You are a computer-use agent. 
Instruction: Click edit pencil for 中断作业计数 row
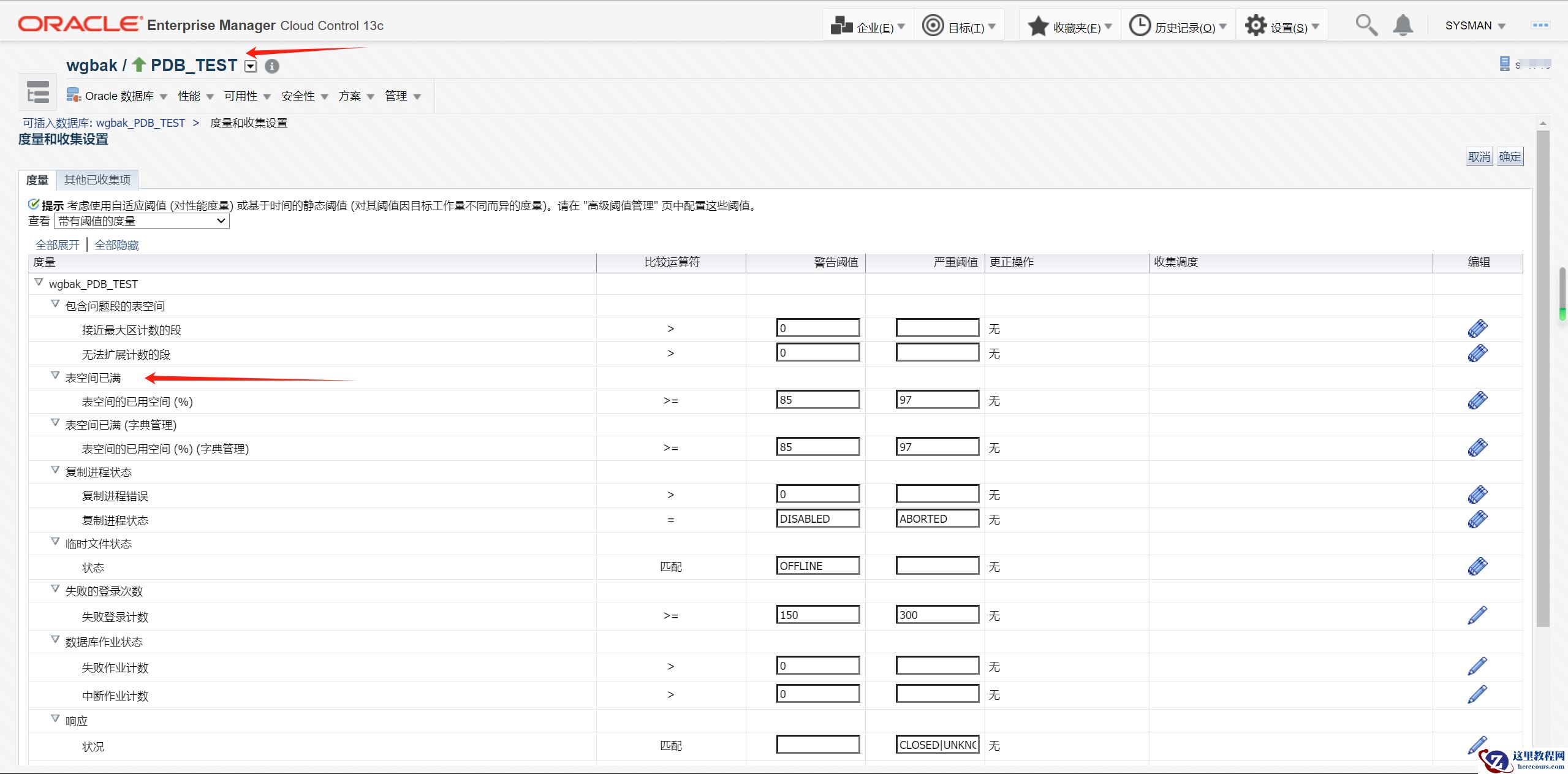[1477, 694]
